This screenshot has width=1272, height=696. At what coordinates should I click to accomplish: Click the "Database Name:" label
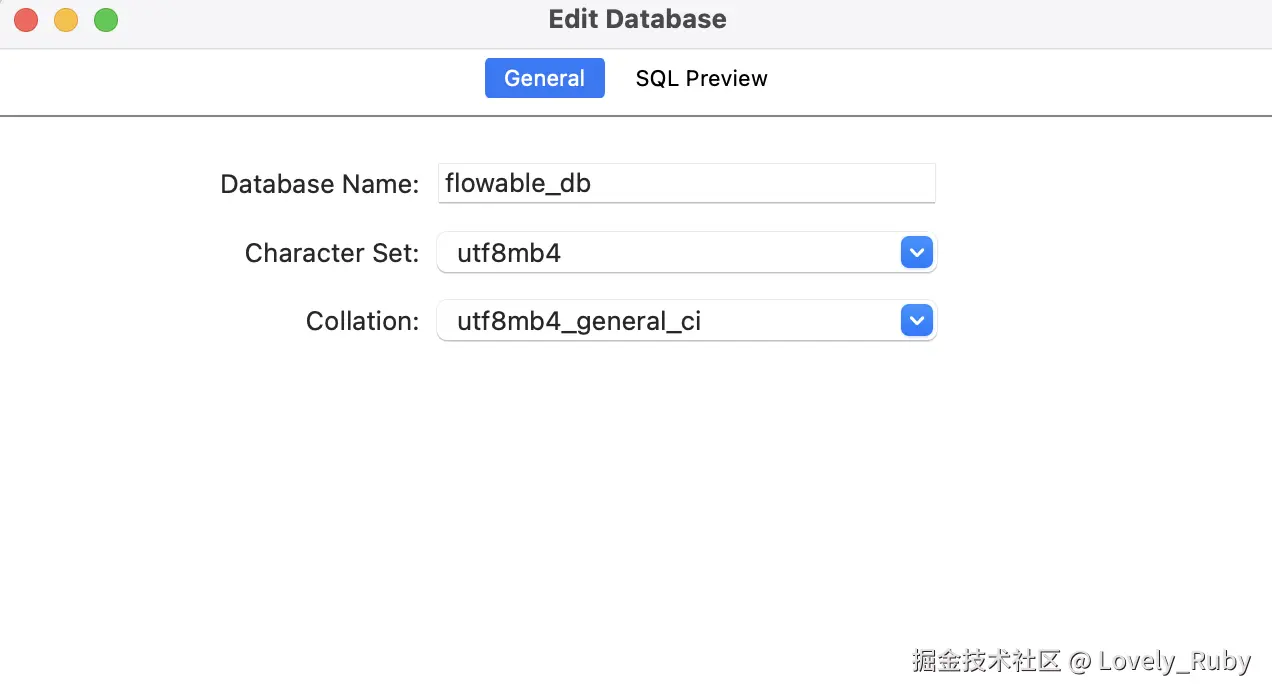319,184
